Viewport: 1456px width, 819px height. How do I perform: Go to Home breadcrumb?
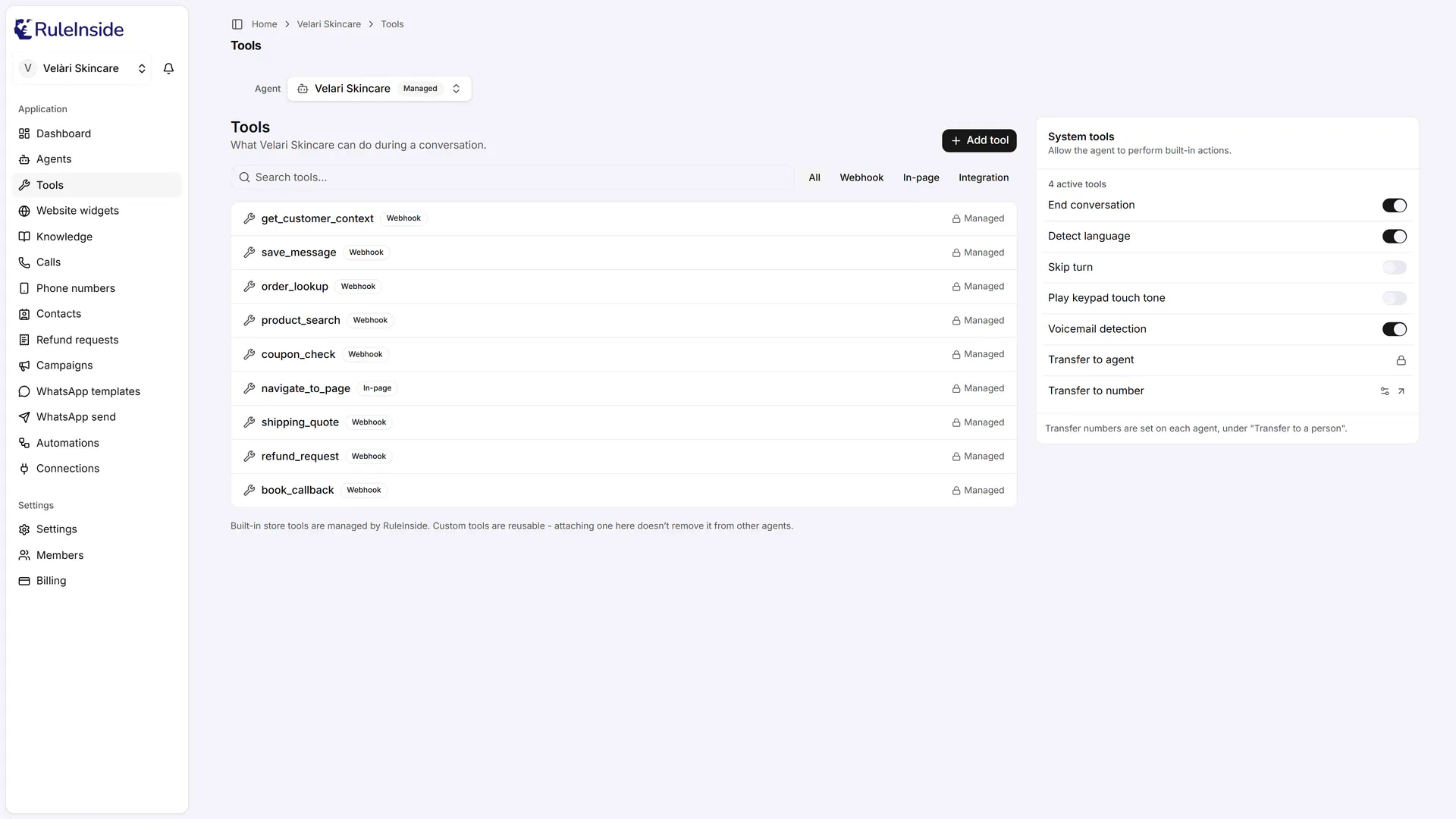pyautogui.click(x=264, y=24)
